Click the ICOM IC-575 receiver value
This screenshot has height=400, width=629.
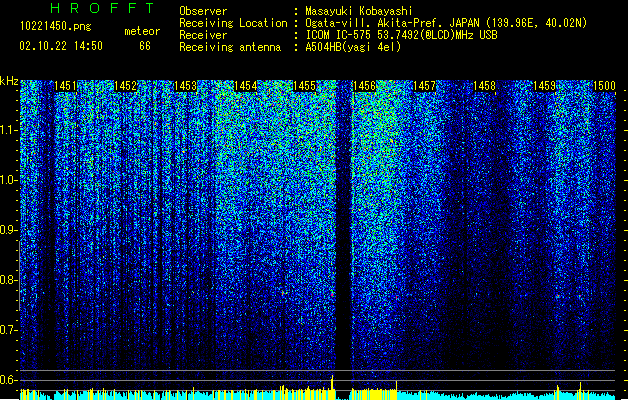coord(402,35)
